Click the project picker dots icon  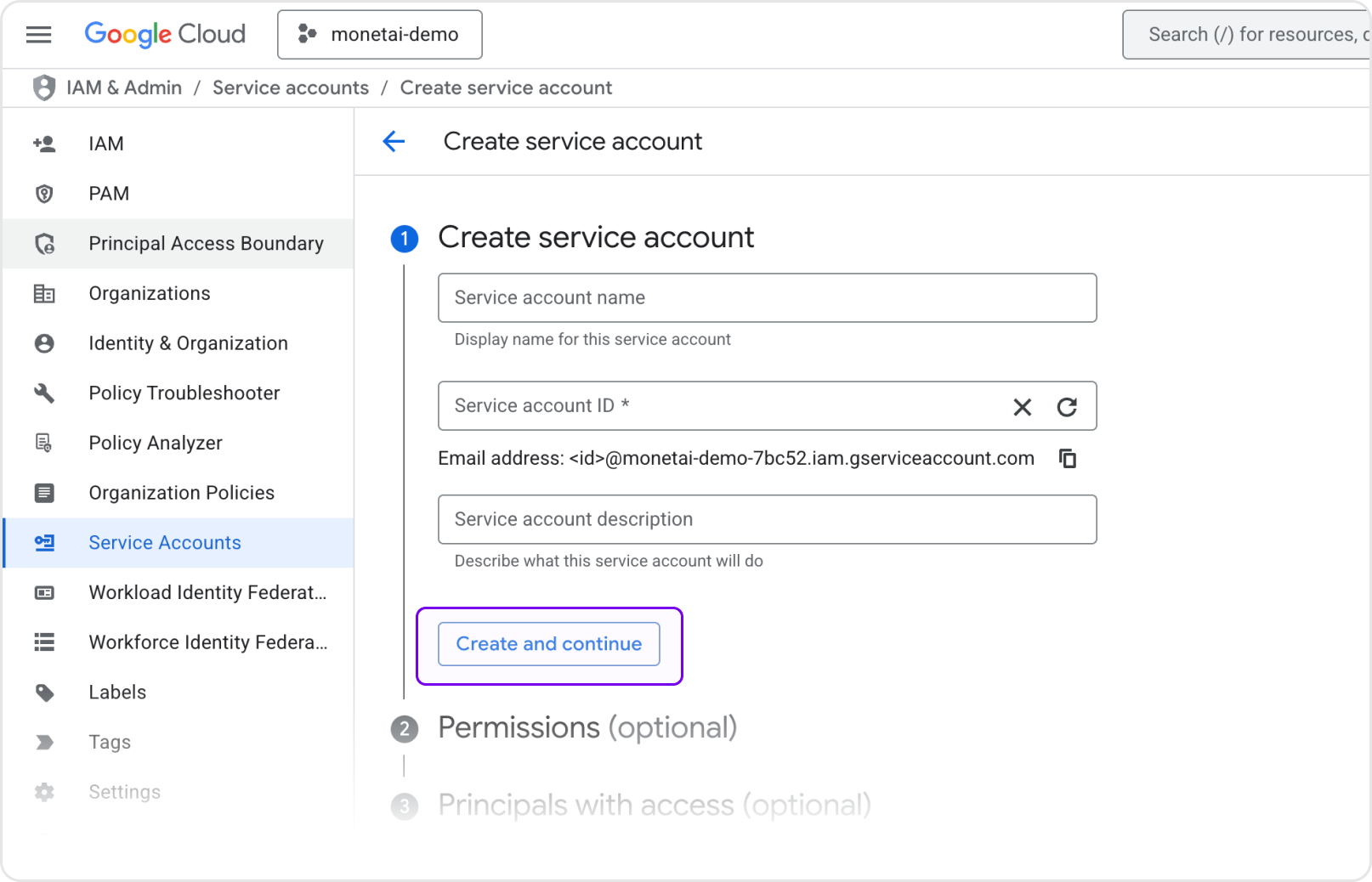(x=307, y=34)
